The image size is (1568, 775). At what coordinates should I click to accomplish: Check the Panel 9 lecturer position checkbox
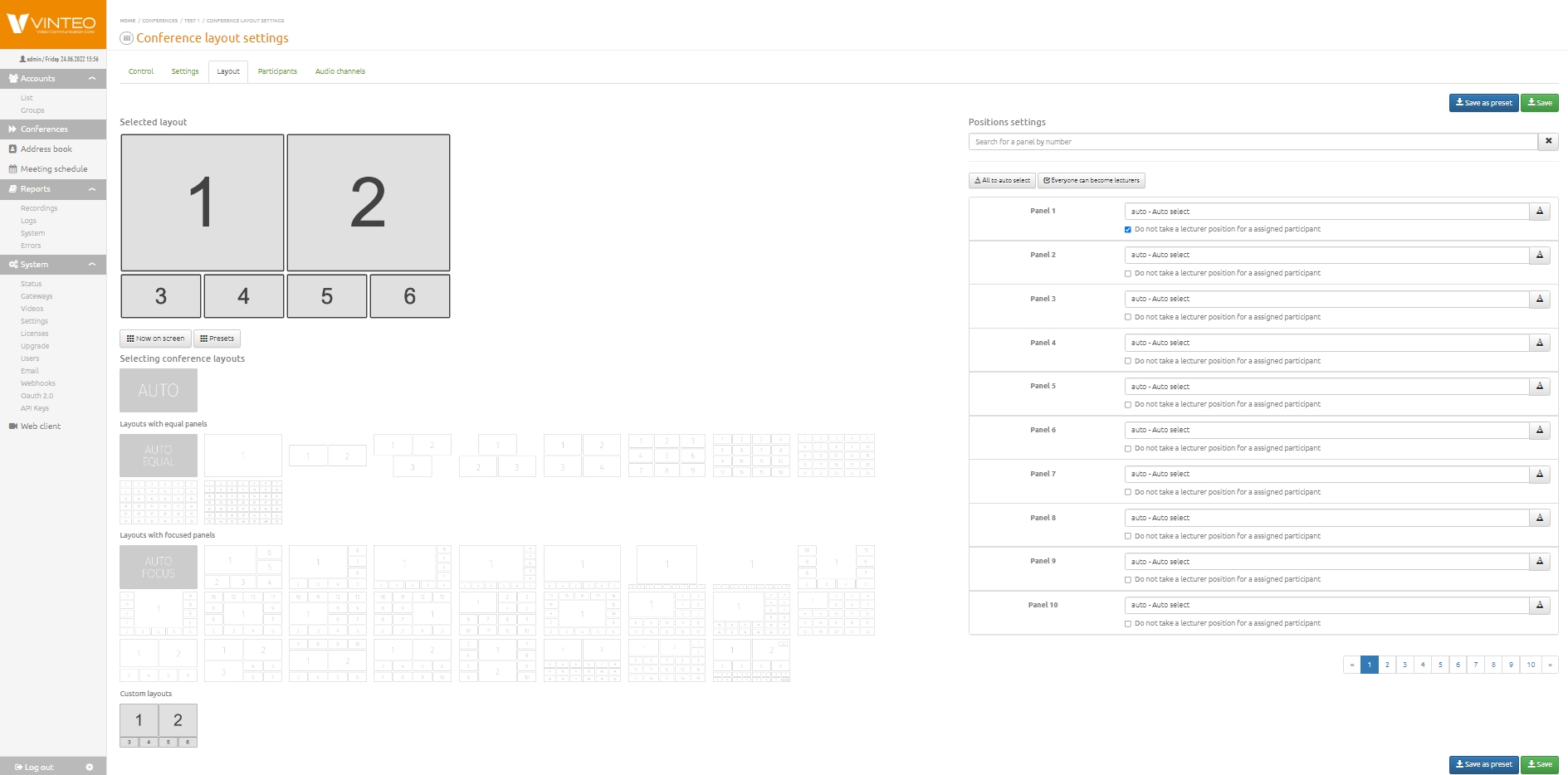[x=1128, y=580]
